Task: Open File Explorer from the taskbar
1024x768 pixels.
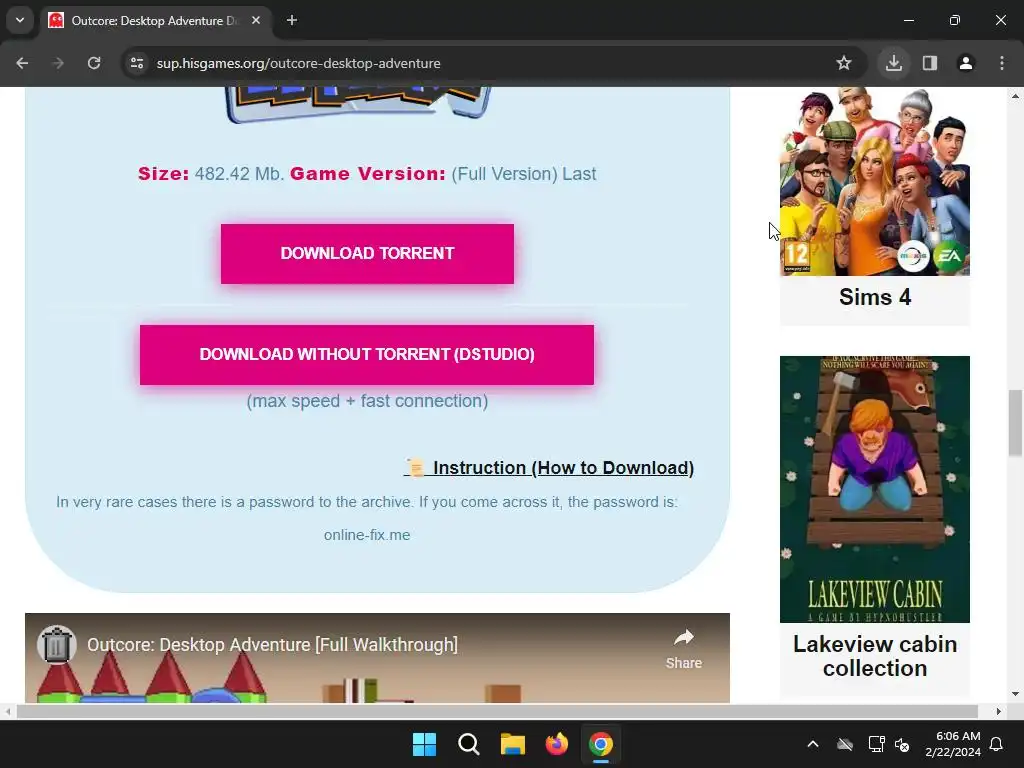Action: (x=513, y=744)
